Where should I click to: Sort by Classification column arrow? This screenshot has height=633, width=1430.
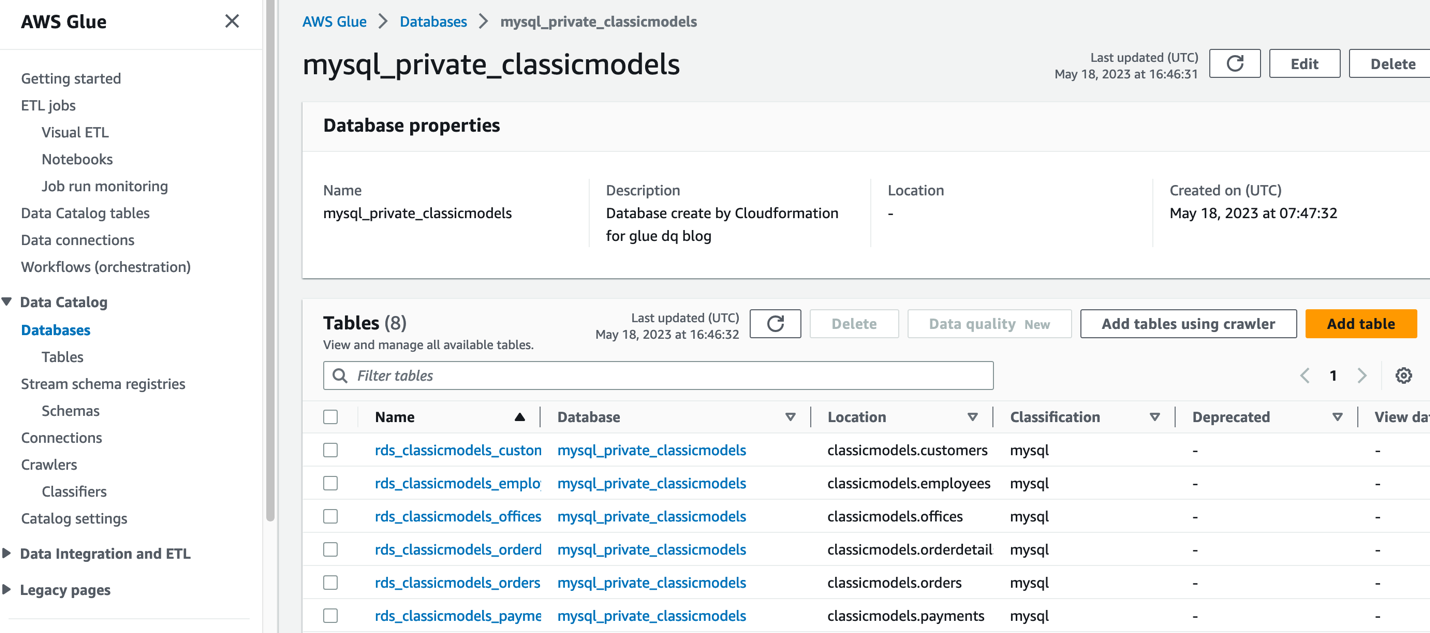(1154, 417)
